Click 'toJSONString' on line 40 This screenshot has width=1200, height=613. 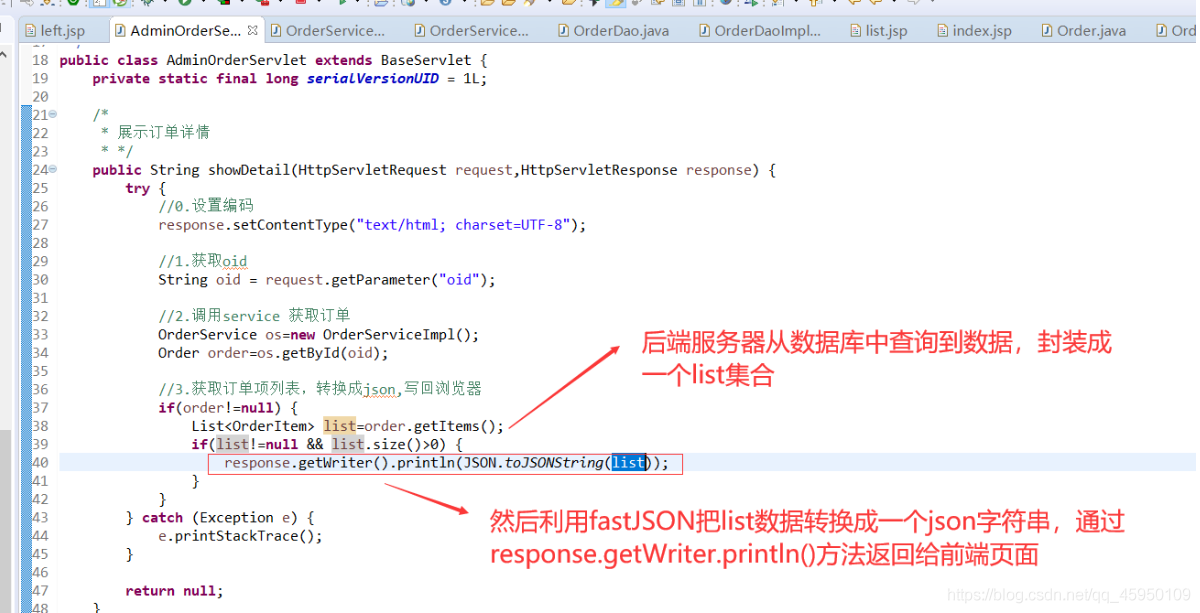[553, 462]
